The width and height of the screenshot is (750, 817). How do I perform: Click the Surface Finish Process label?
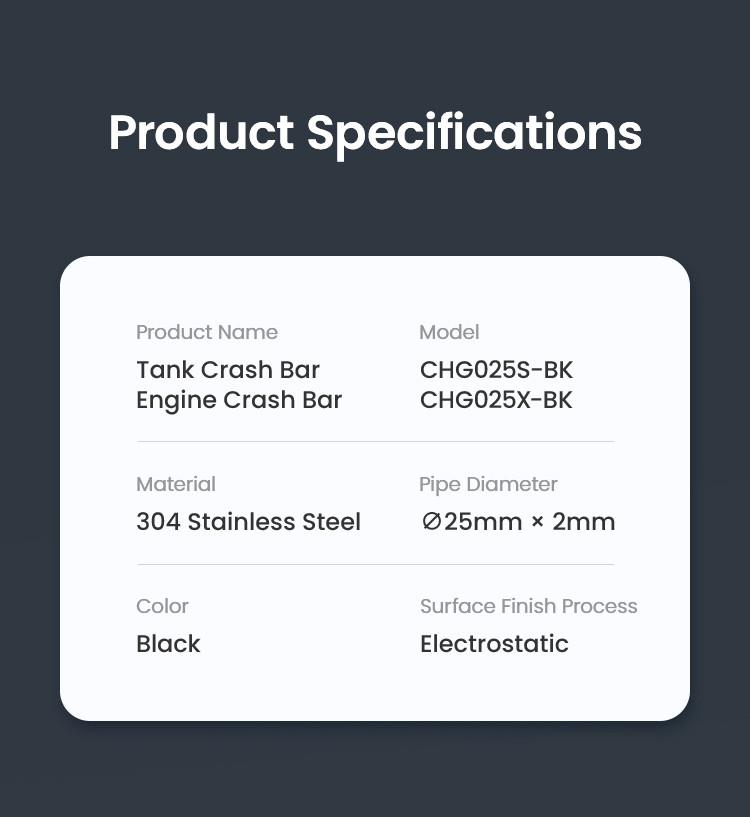pos(528,606)
